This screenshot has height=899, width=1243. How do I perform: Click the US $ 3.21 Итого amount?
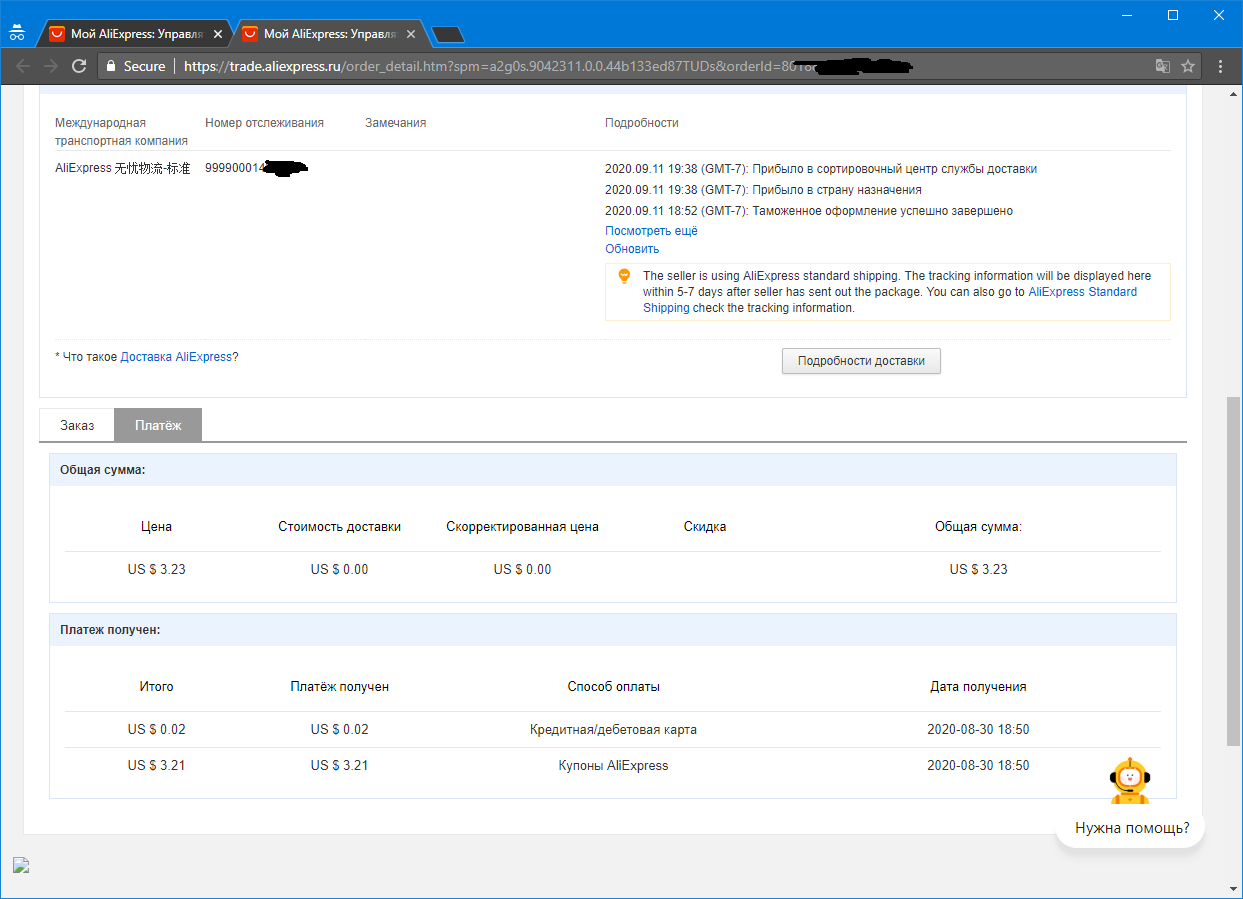coord(156,766)
